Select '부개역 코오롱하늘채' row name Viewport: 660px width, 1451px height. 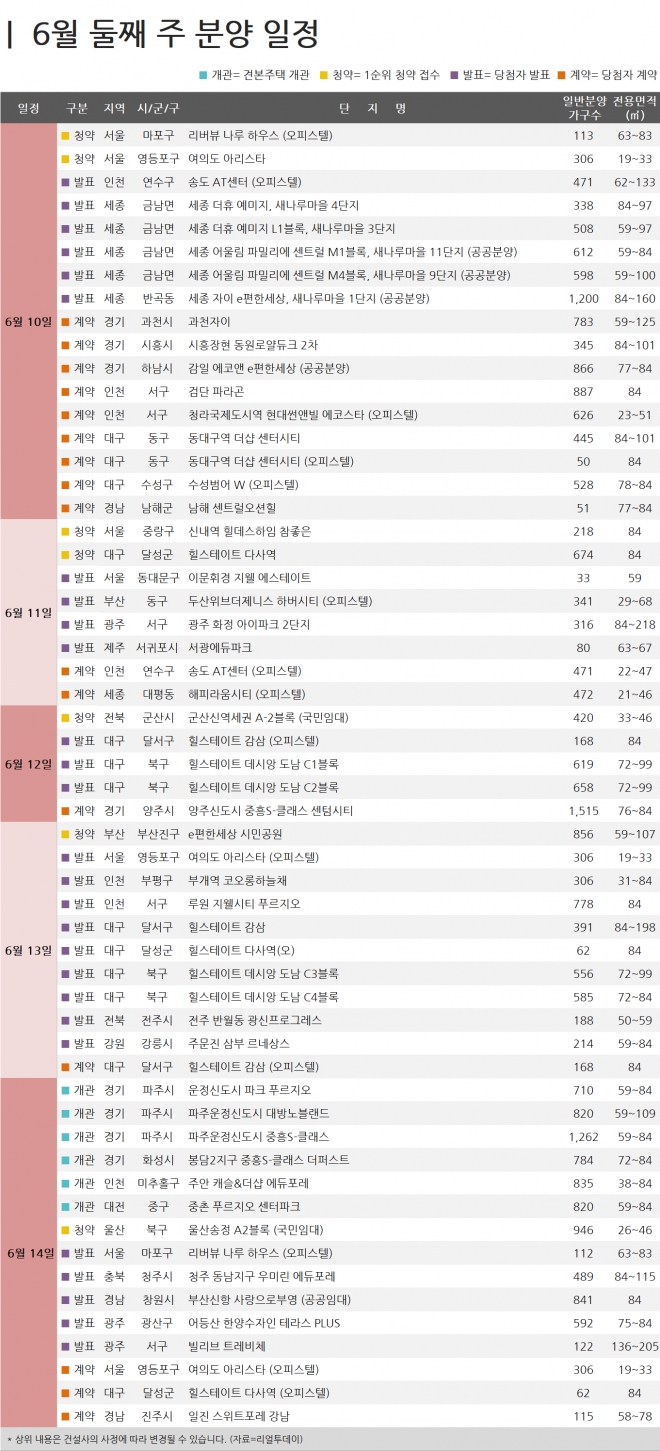click(x=238, y=880)
